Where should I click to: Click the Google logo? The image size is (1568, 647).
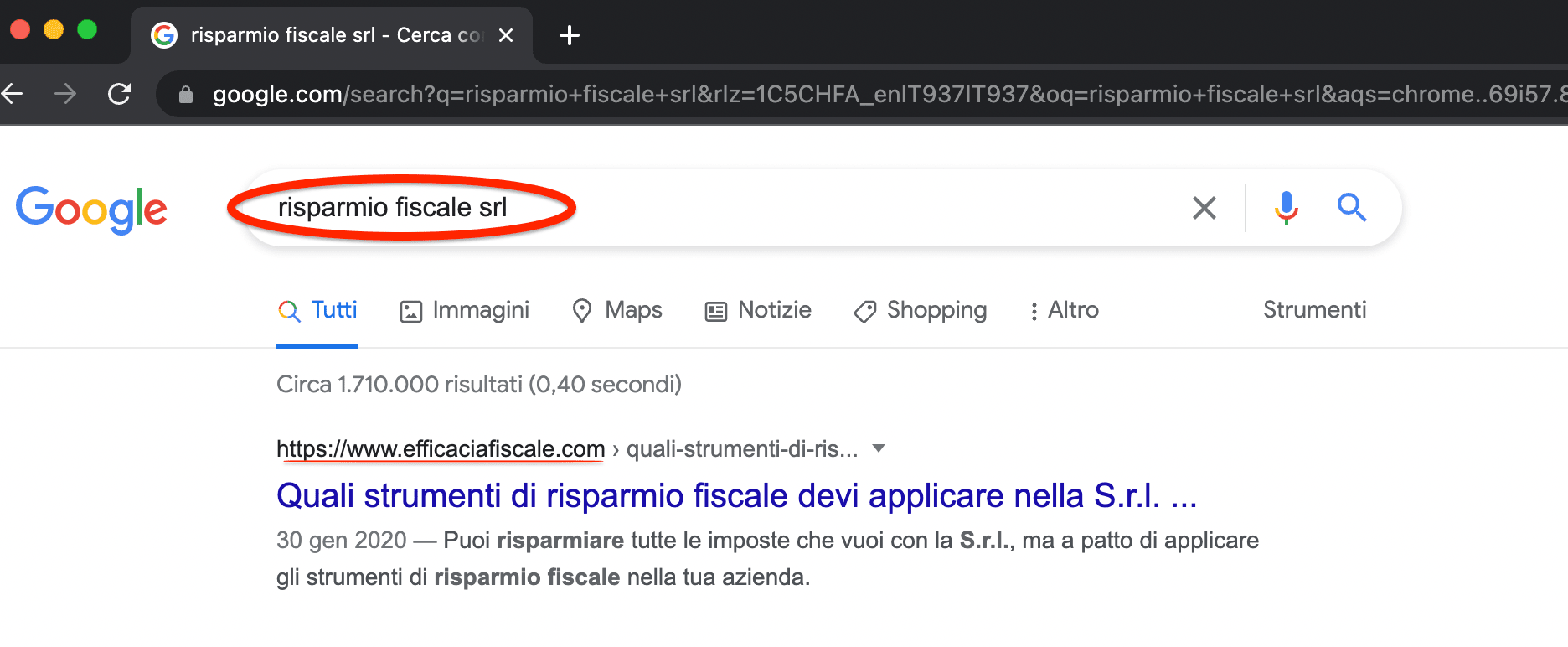91,209
